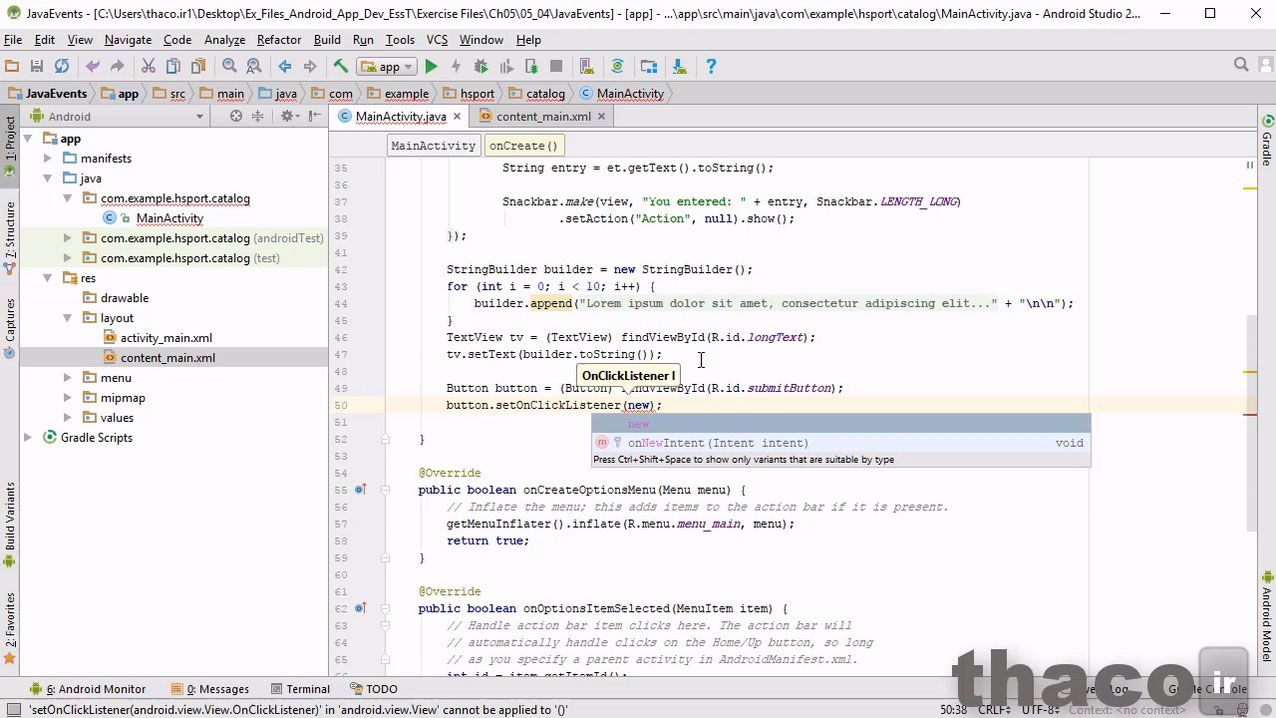
Task: Toggle the Gradle tool window
Action: click(x=1266, y=141)
